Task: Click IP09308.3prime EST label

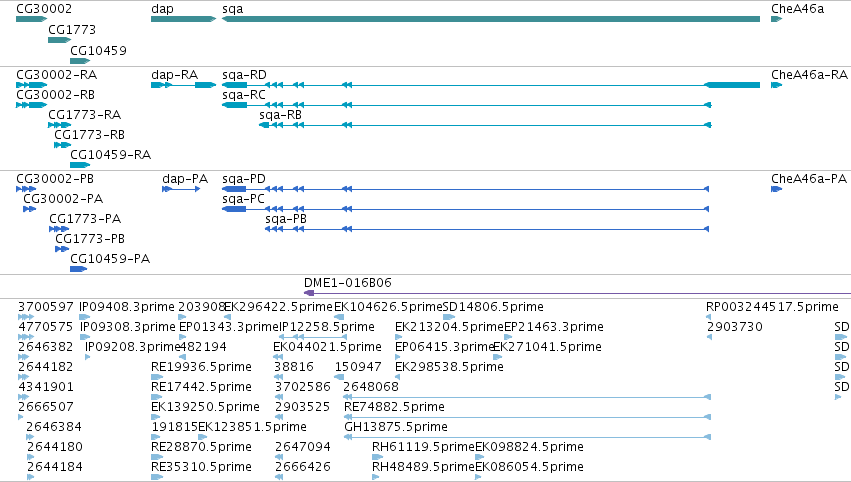Action: tap(128, 327)
